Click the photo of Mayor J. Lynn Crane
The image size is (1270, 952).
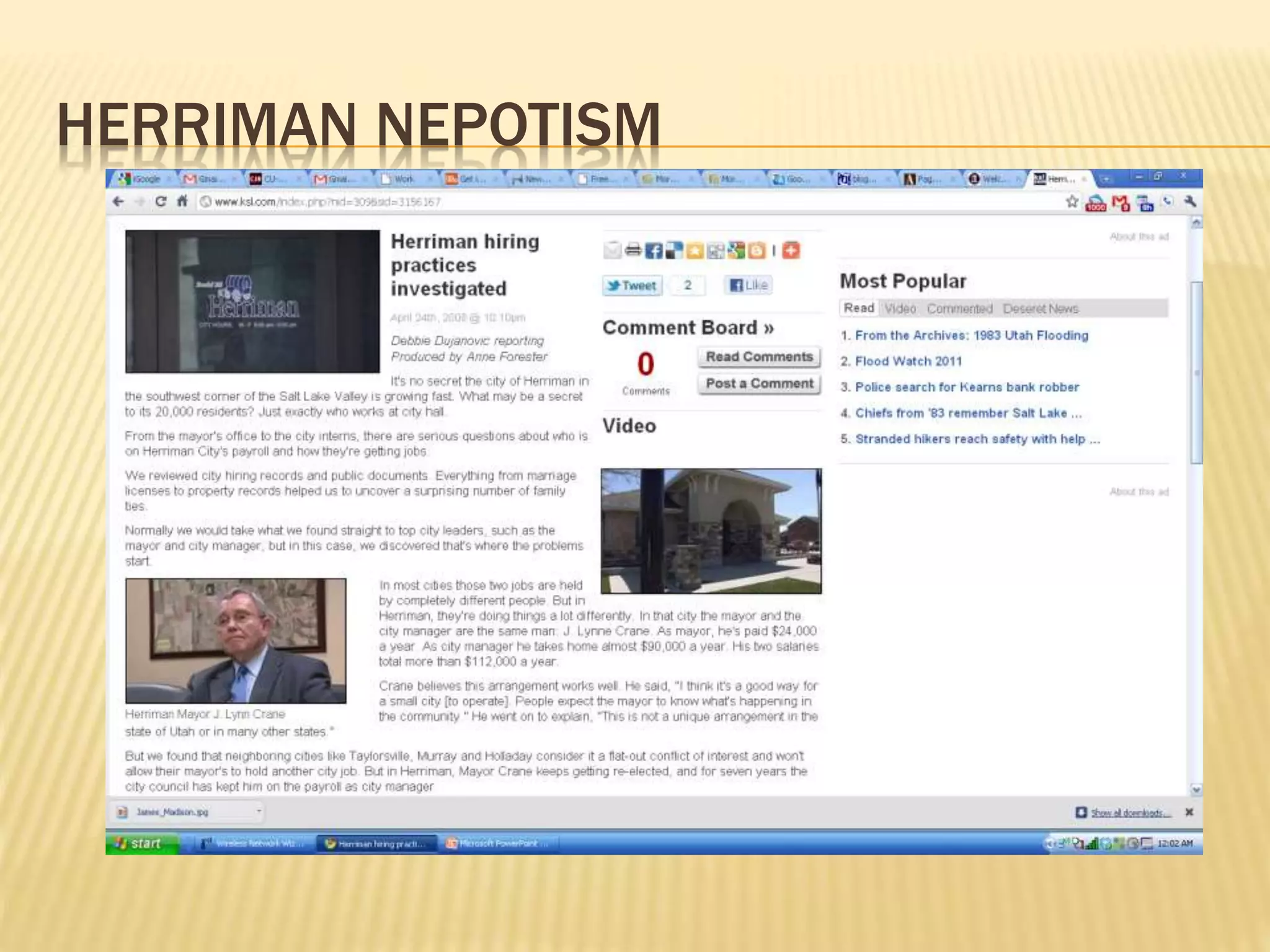[x=236, y=641]
